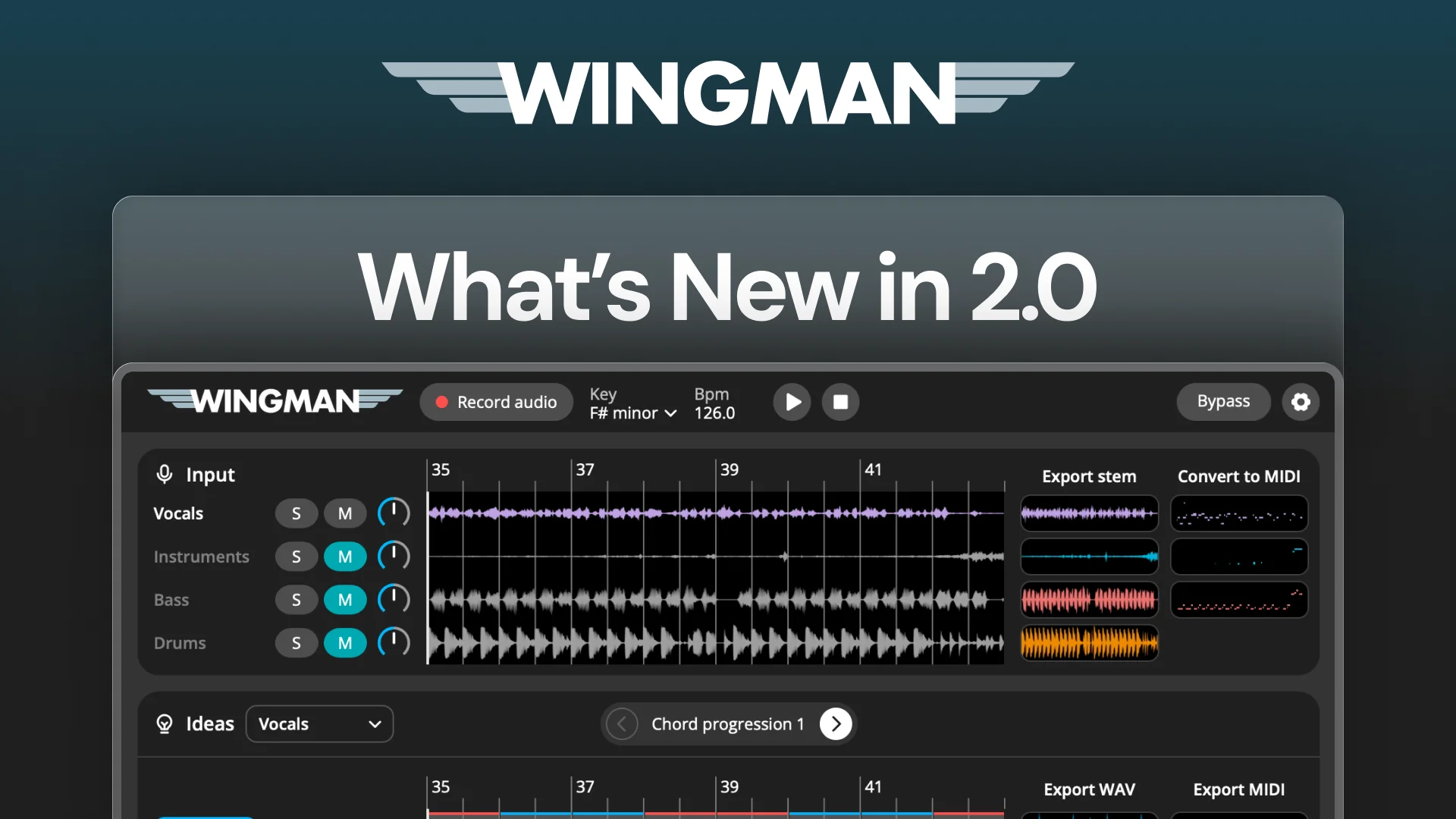Open the Ideas Vocals dropdown

click(319, 724)
